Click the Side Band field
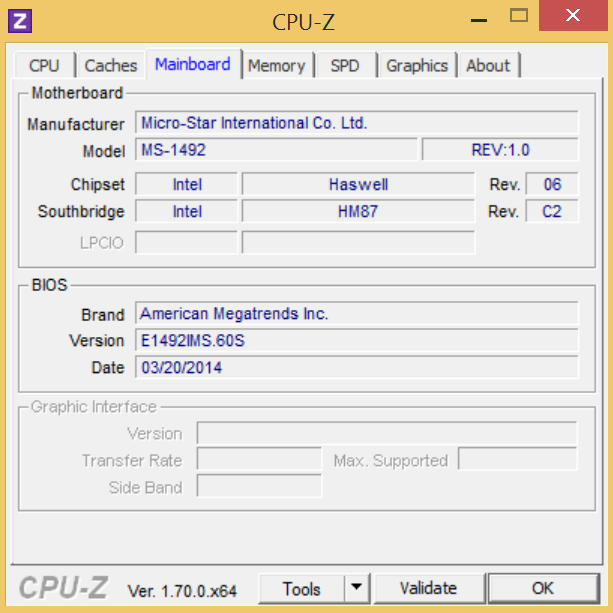 [260, 486]
